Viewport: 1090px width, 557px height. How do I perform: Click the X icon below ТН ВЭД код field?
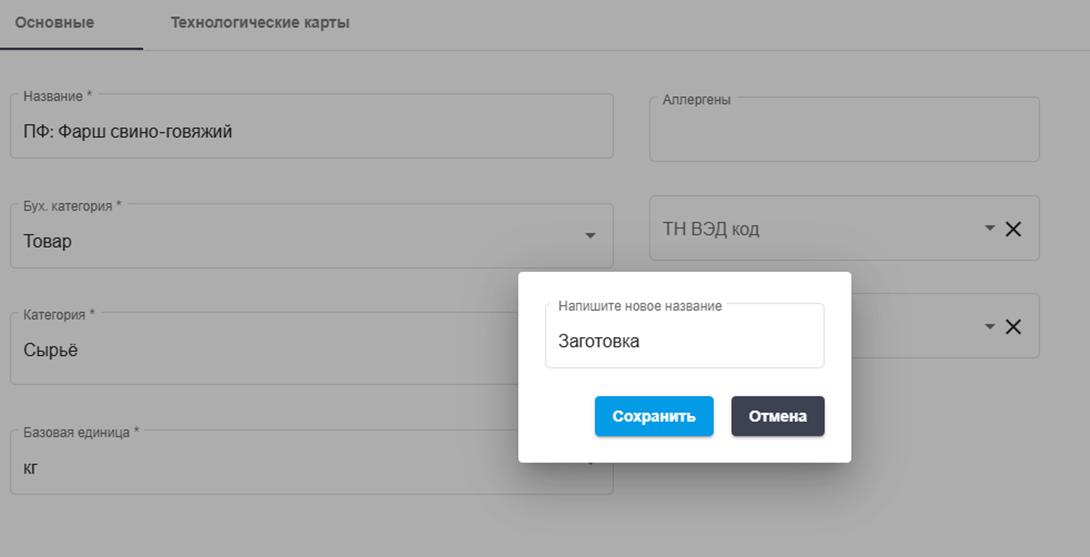click(x=1013, y=327)
